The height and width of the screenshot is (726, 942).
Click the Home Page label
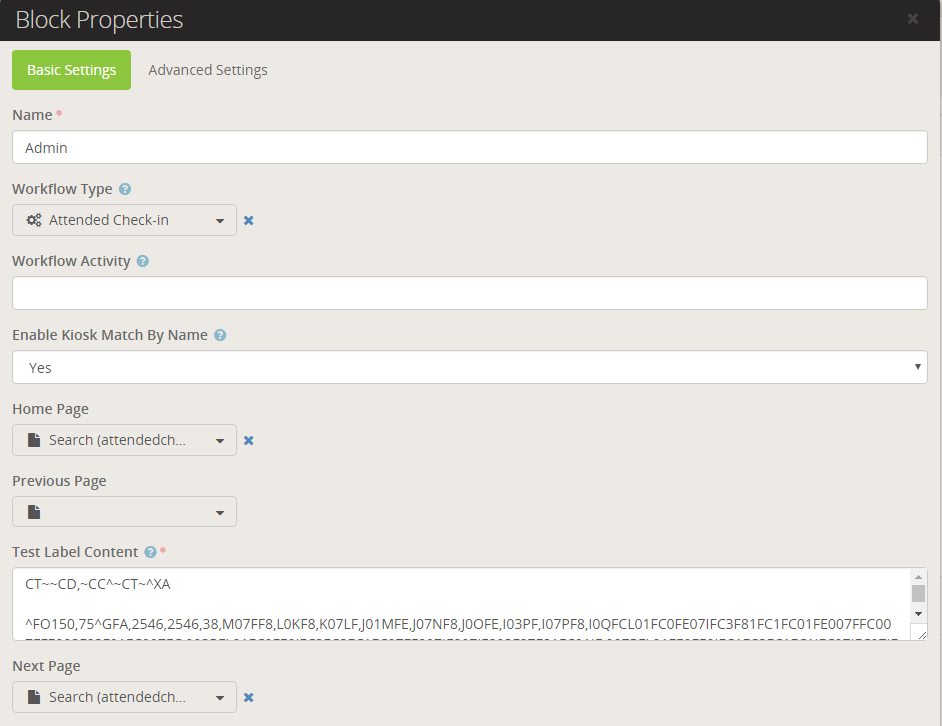(50, 409)
